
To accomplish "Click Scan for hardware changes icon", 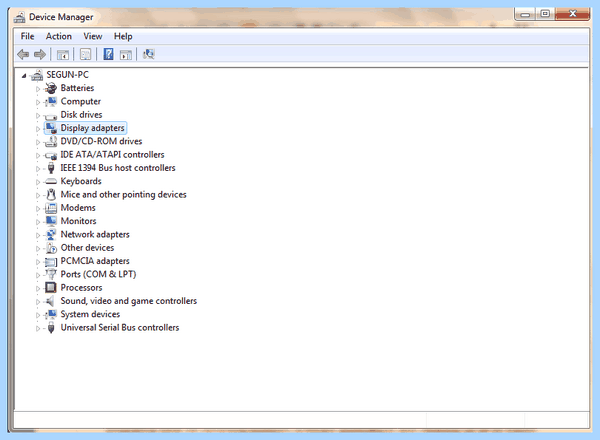I will pos(148,54).
